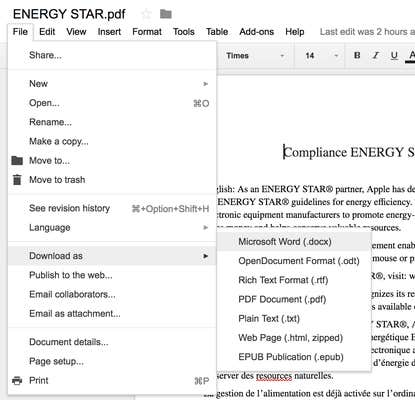The height and width of the screenshot is (400, 415).
Task: Open the Table menu
Action: point(217,32)
